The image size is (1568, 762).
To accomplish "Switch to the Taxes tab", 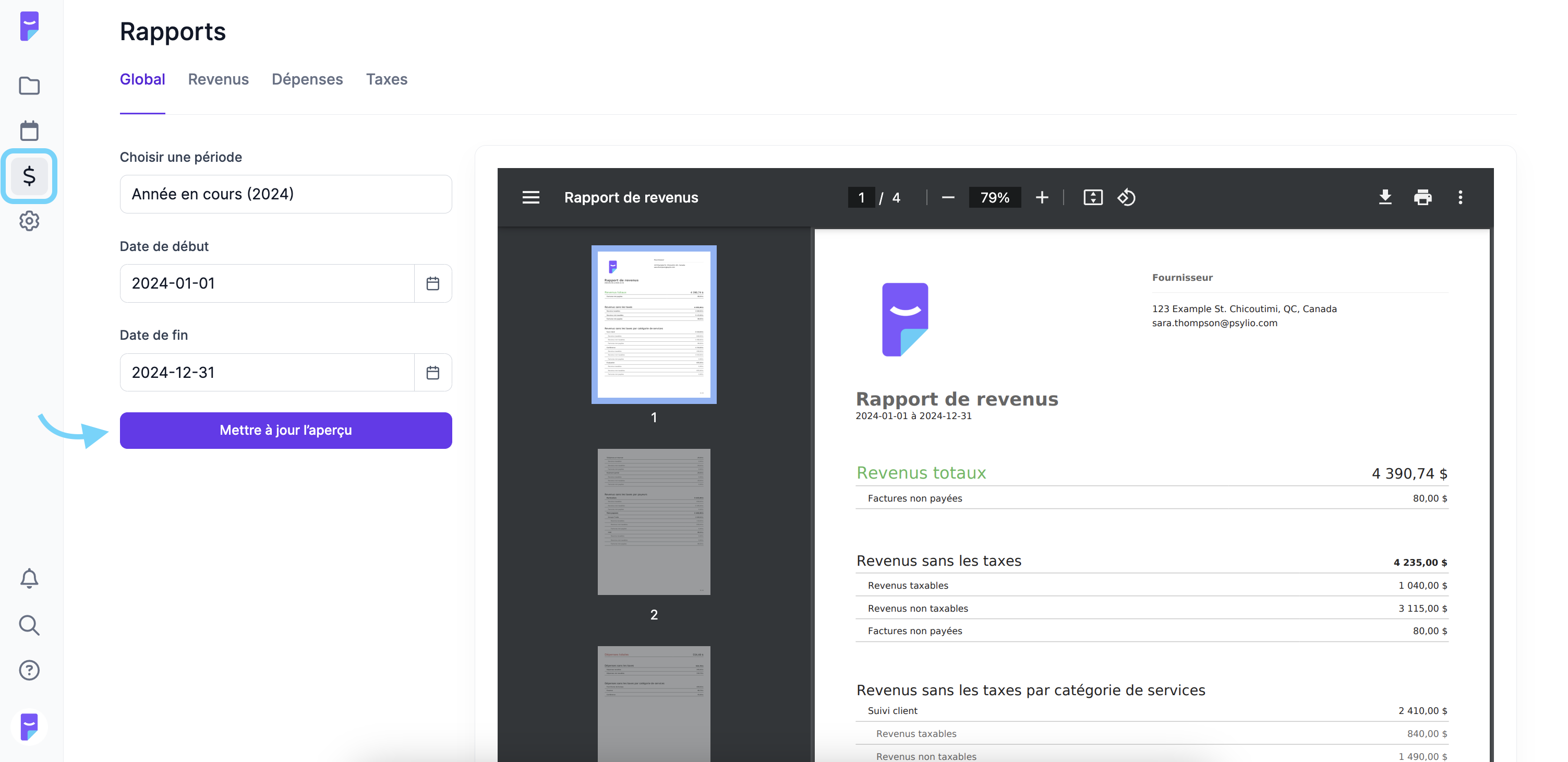I will 387,79.
